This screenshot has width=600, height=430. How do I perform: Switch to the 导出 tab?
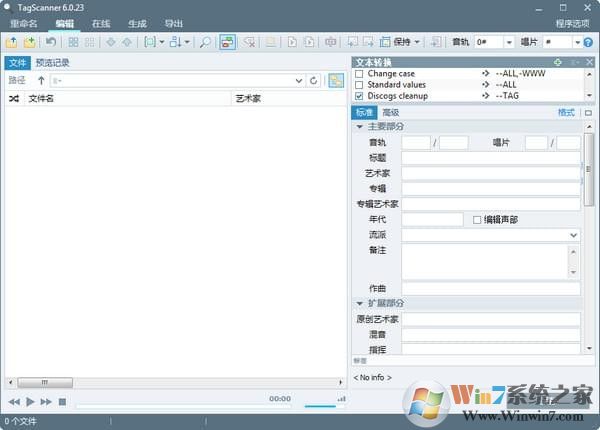[x=174, y=24]
